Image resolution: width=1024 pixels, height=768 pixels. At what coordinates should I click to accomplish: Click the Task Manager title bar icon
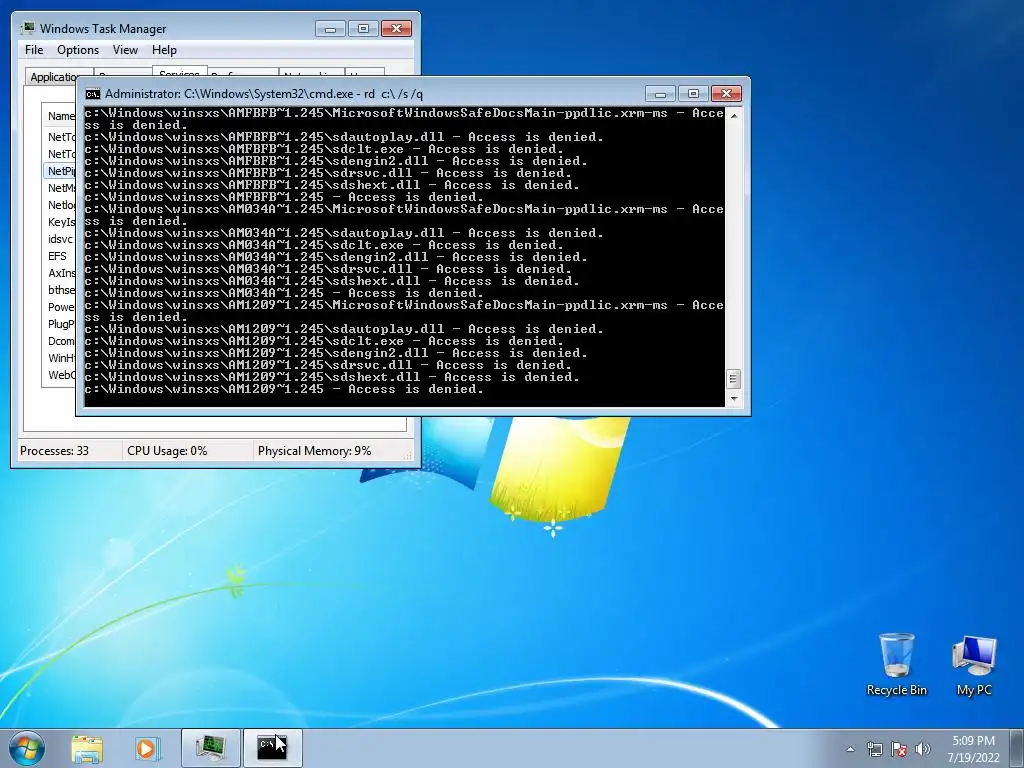pos(27,28)
